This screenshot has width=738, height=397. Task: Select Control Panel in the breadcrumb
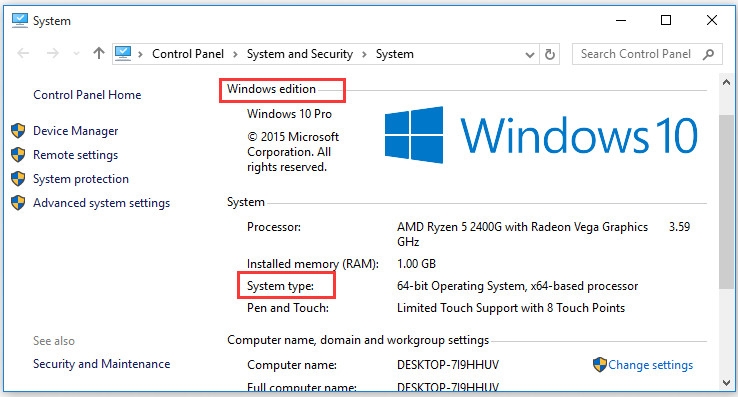188,54
